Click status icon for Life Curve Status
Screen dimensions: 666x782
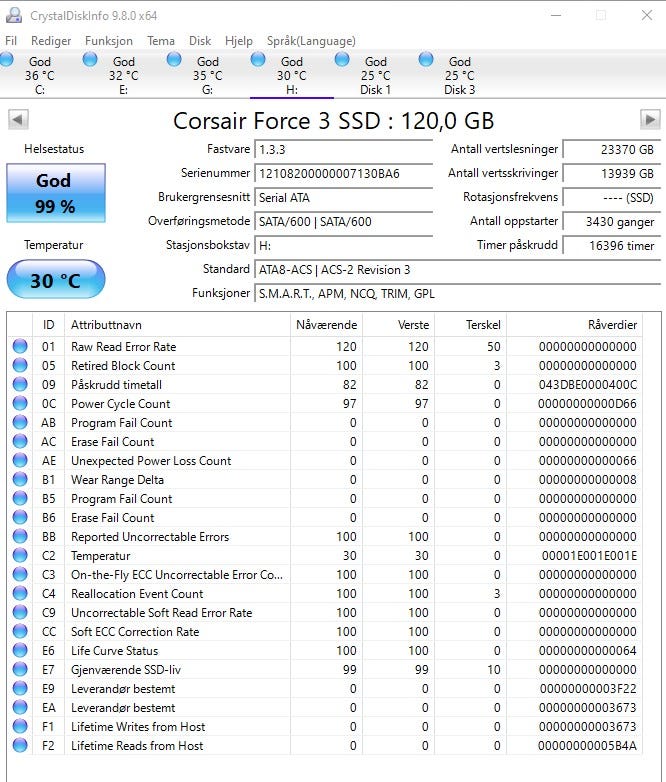[x=20, y=650]
